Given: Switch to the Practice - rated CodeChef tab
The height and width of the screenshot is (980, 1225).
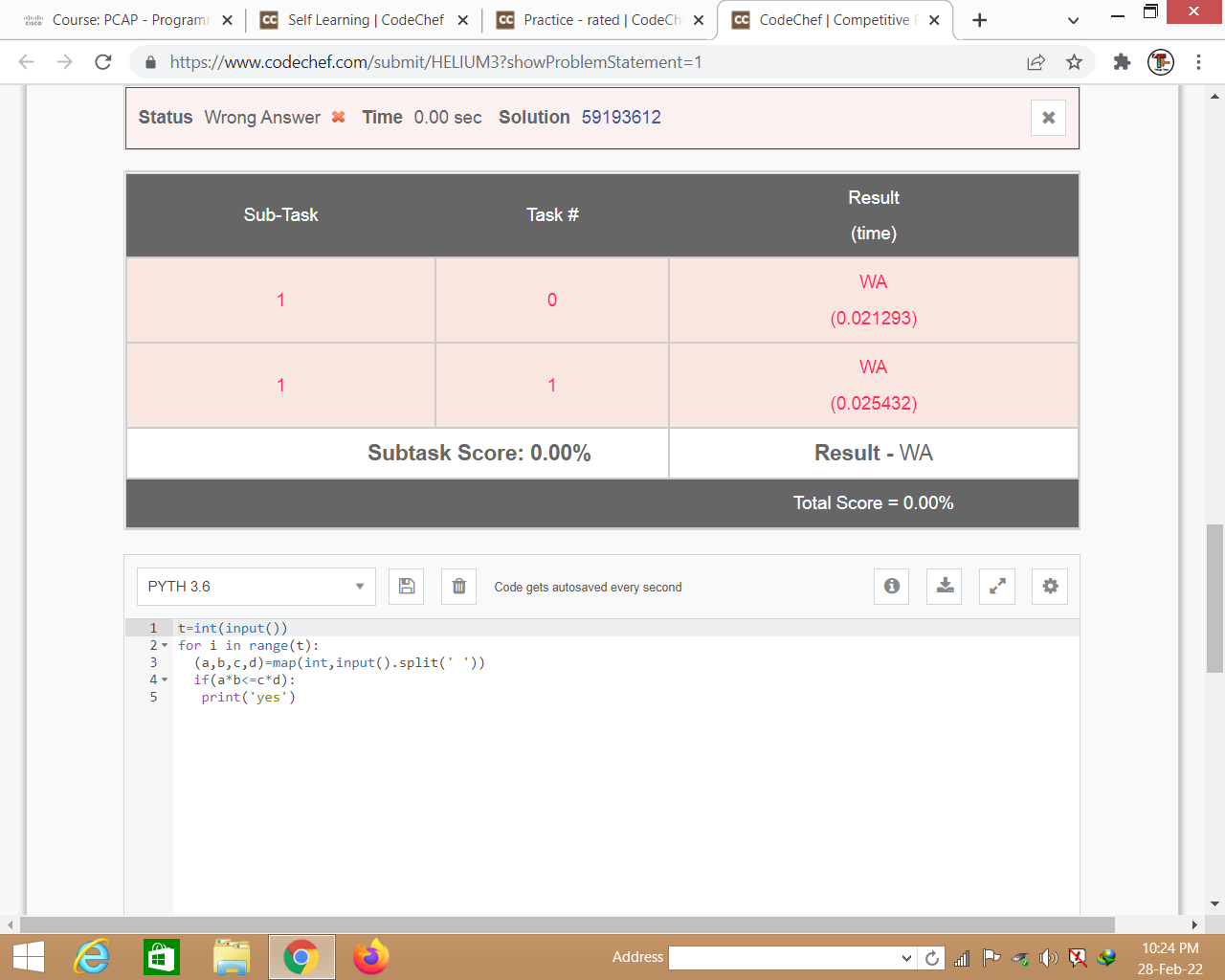Looking at the screenshot, I should click(593, 19).
